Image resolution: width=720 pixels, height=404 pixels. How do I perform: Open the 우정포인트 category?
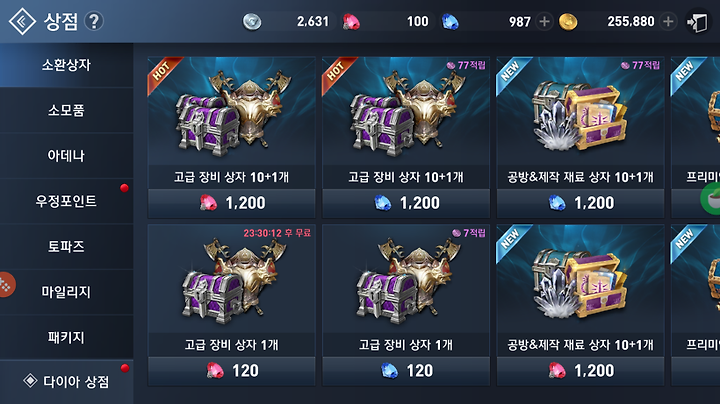pos(67,201)
